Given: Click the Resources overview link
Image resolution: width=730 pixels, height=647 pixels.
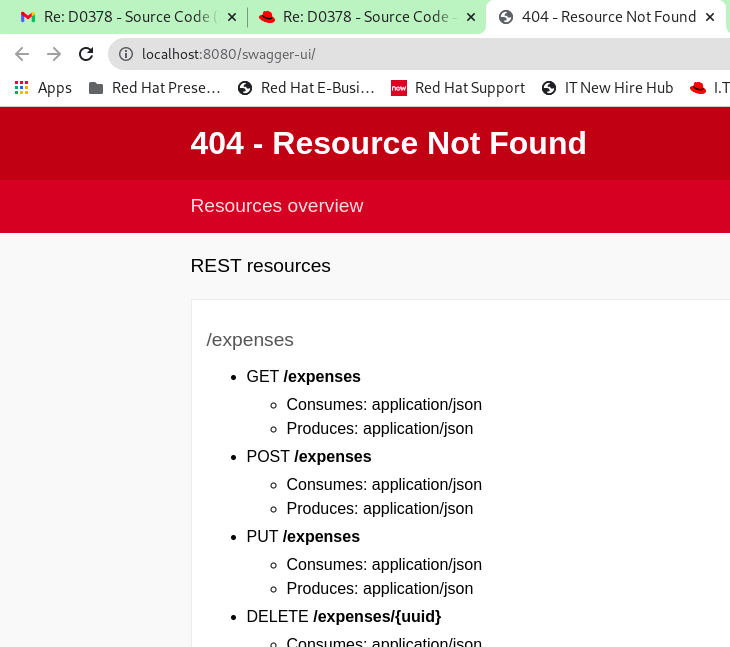Looking at the screenshot, I should (x=277, y=206).
